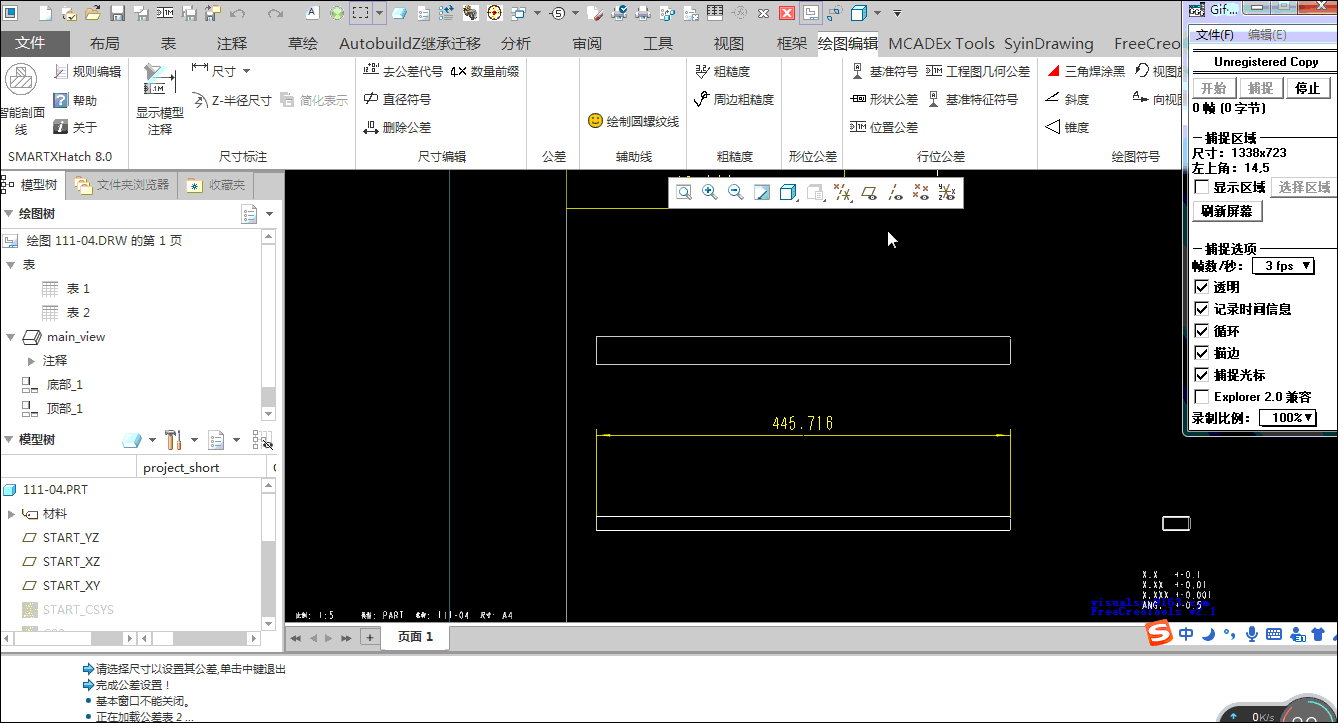
Task: Open the 文件 menu tab
Action: point(31,44)
